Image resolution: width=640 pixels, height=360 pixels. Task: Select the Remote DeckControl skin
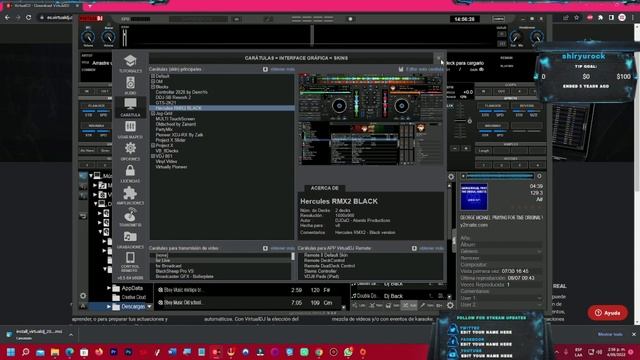tap(324, 260)
